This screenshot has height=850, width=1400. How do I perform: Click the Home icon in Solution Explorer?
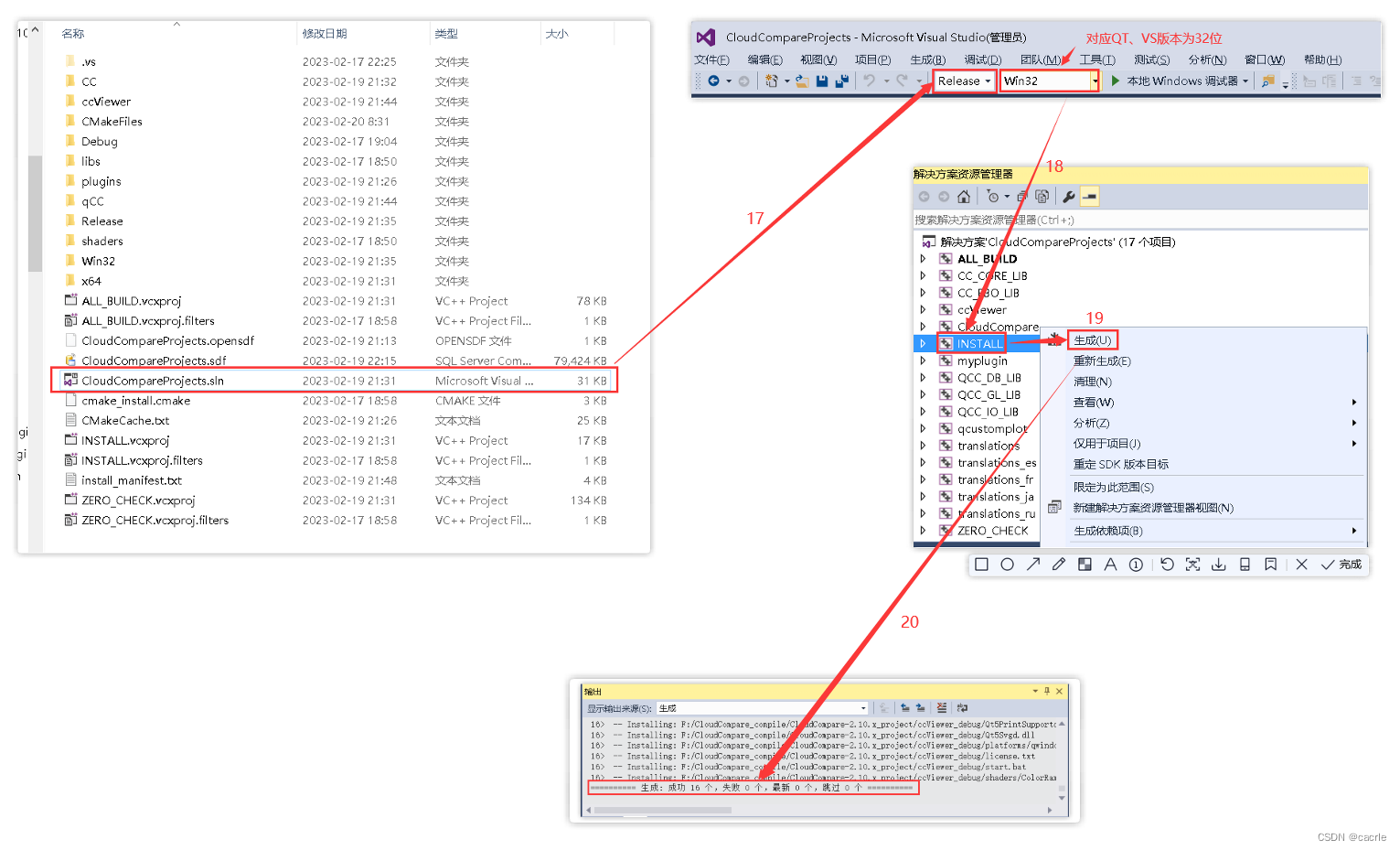tap(963, 197)
